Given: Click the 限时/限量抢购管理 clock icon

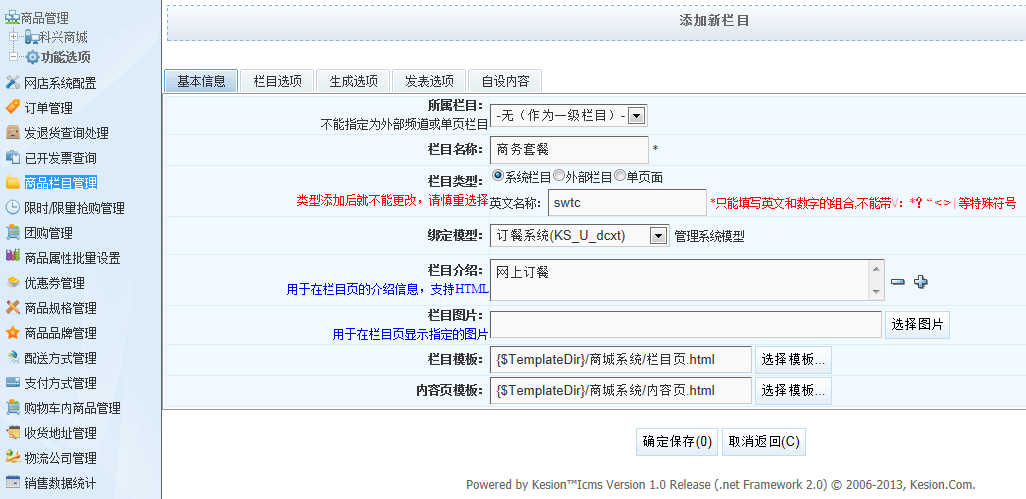Looking at the screenshot, I should pyautogui.click(x=13, y=208).
